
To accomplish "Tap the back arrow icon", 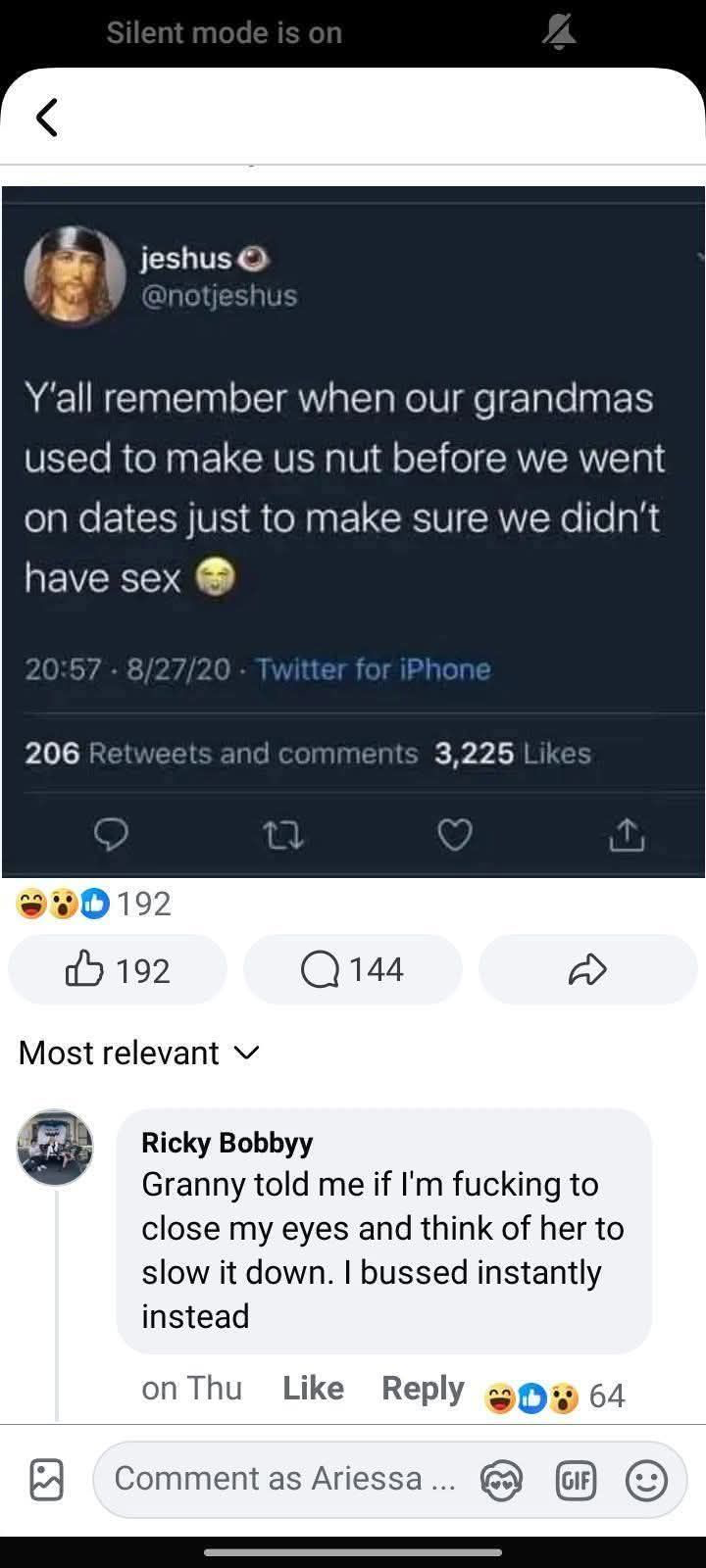I will [46, 118].
